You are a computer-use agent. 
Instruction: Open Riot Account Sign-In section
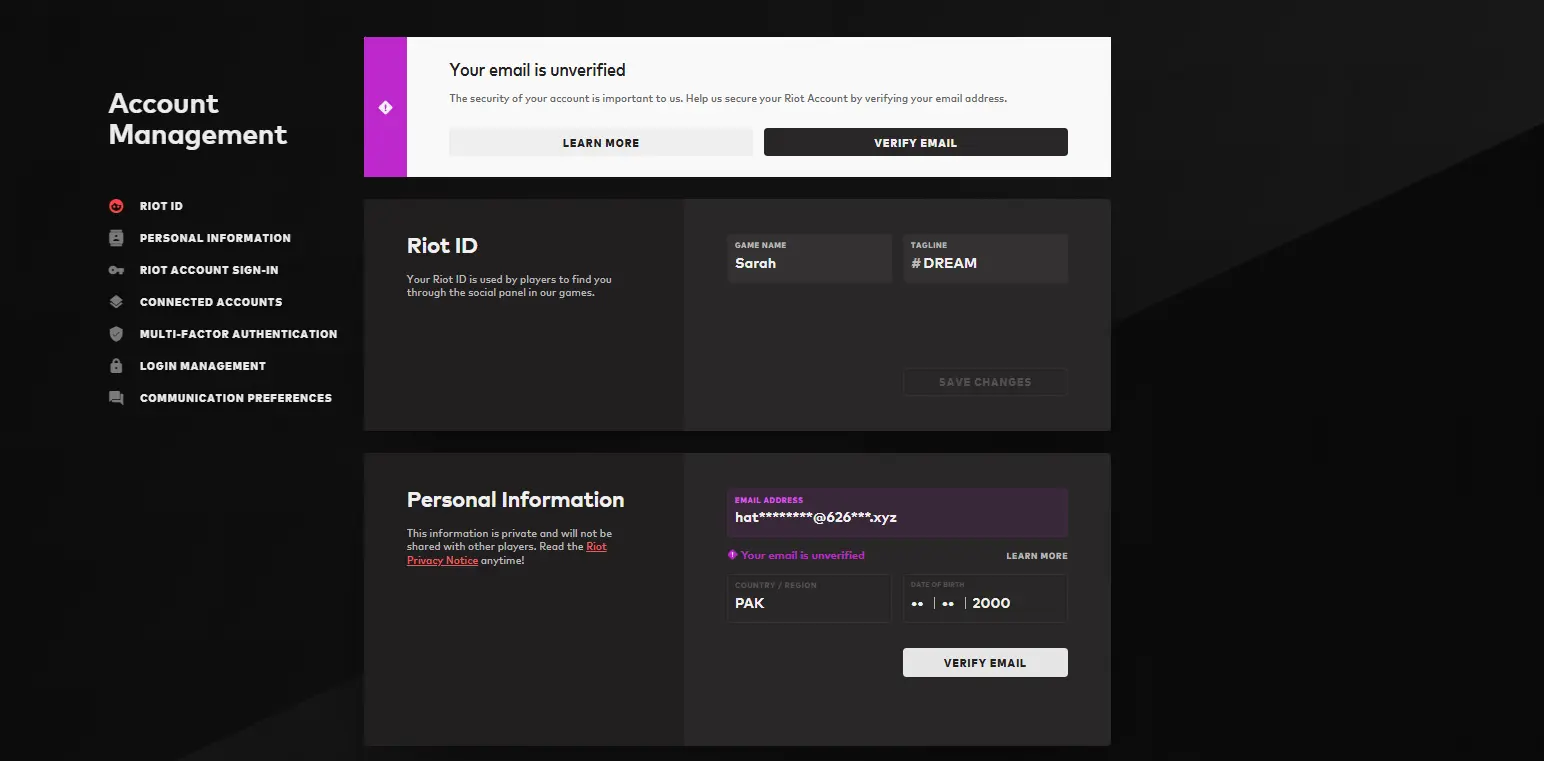click(x=209, y=270)
